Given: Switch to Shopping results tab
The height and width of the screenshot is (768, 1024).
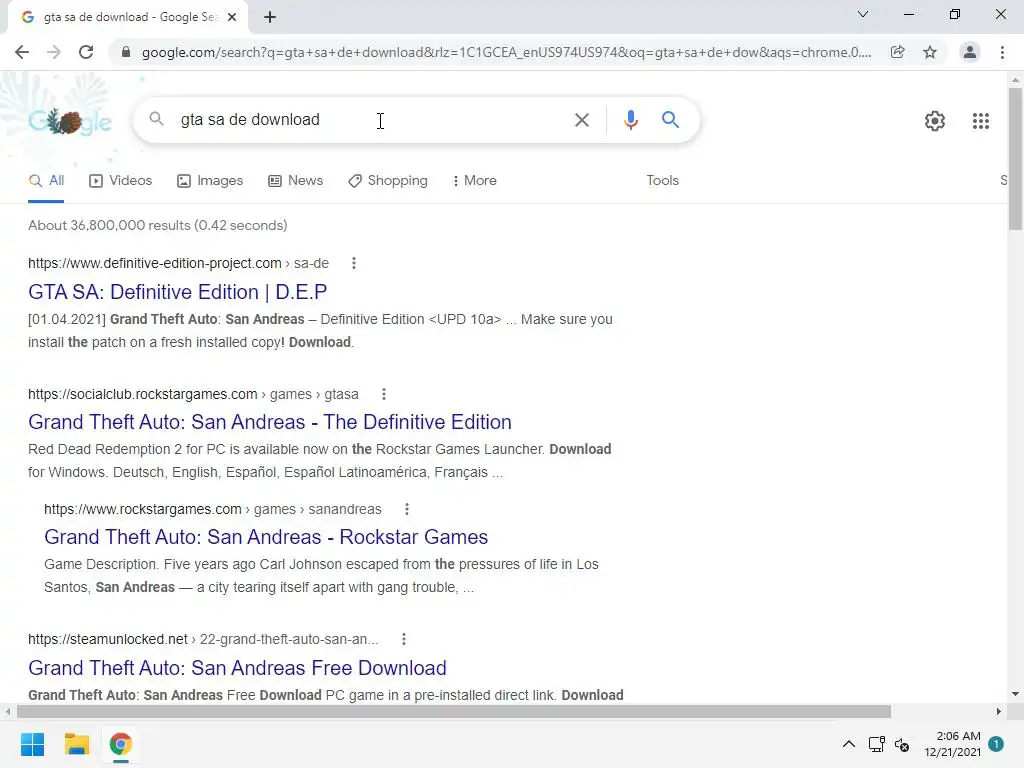Looking at the screenshot, I should [x=388, y=181].
